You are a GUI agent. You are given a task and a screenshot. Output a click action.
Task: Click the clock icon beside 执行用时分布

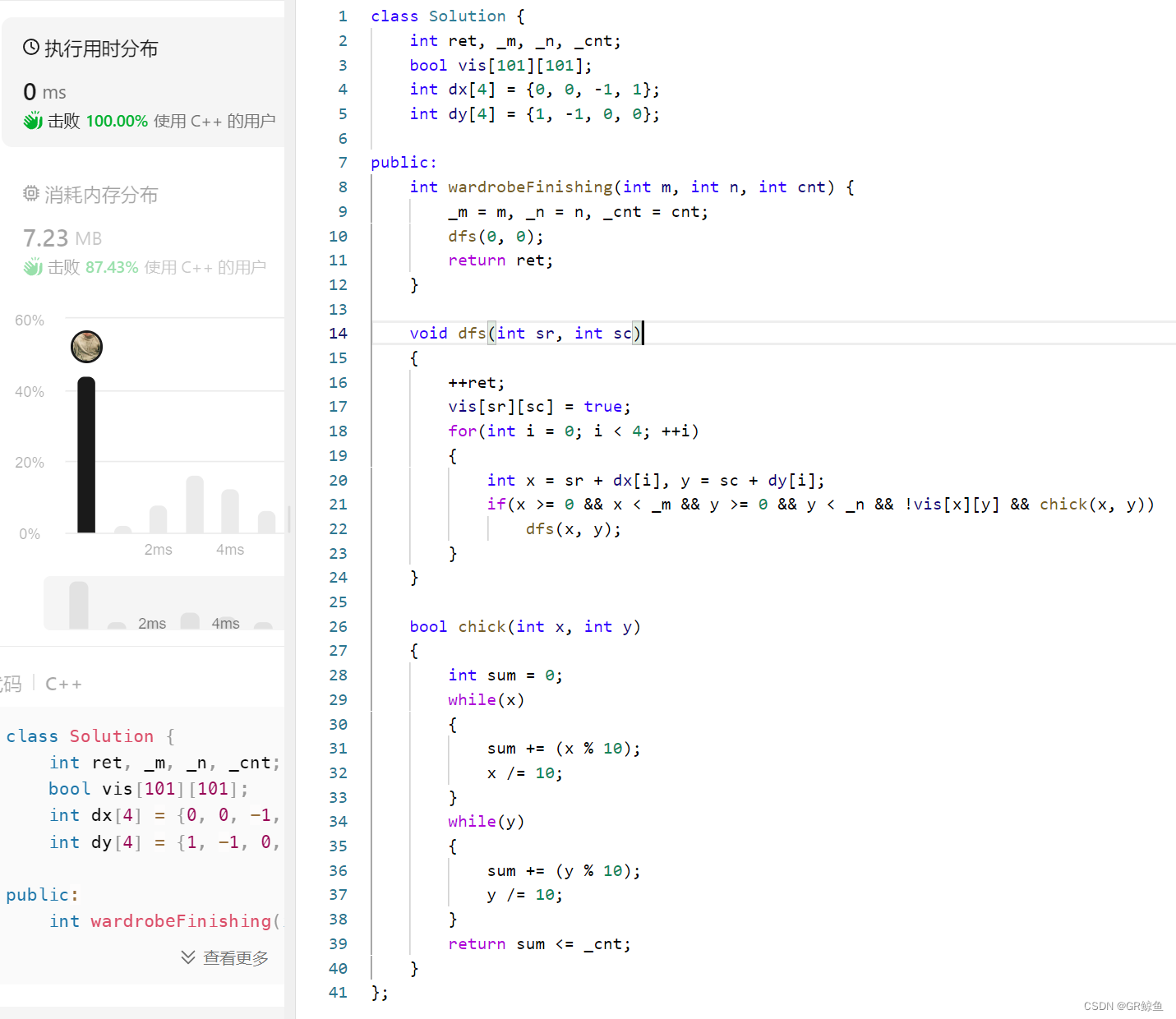pos(31,48)
